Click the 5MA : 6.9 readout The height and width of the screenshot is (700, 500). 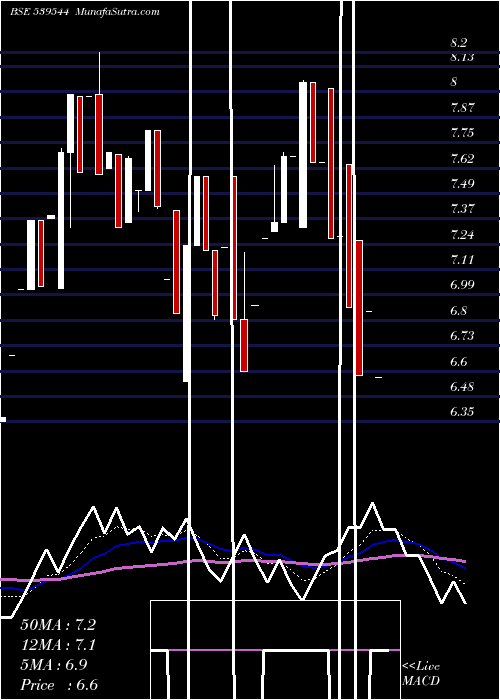tap(54, 665)
